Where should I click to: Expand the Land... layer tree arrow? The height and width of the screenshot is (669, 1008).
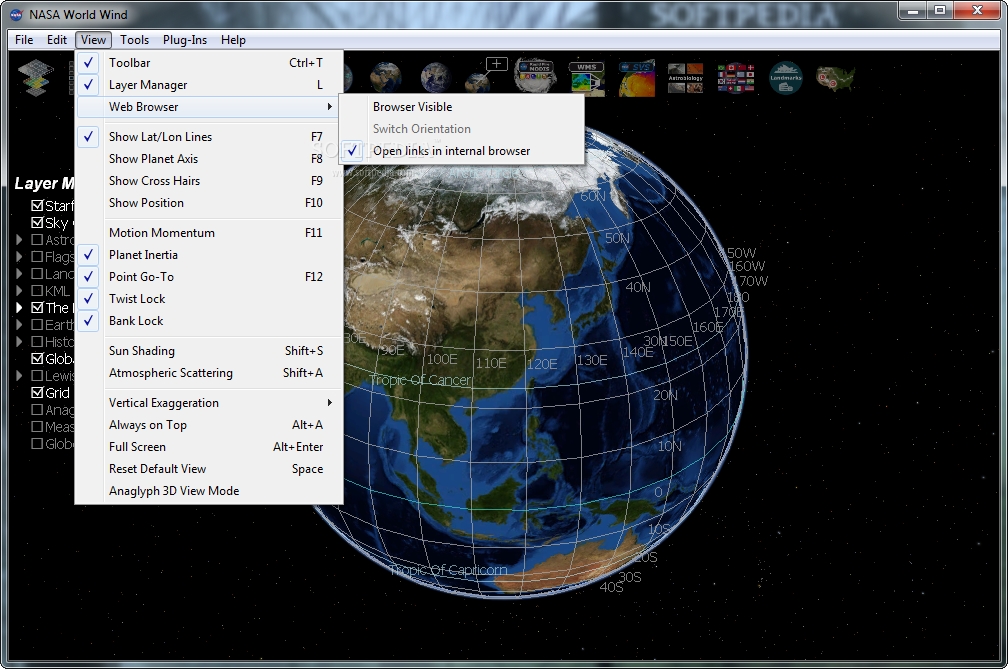tap(19, 274)
